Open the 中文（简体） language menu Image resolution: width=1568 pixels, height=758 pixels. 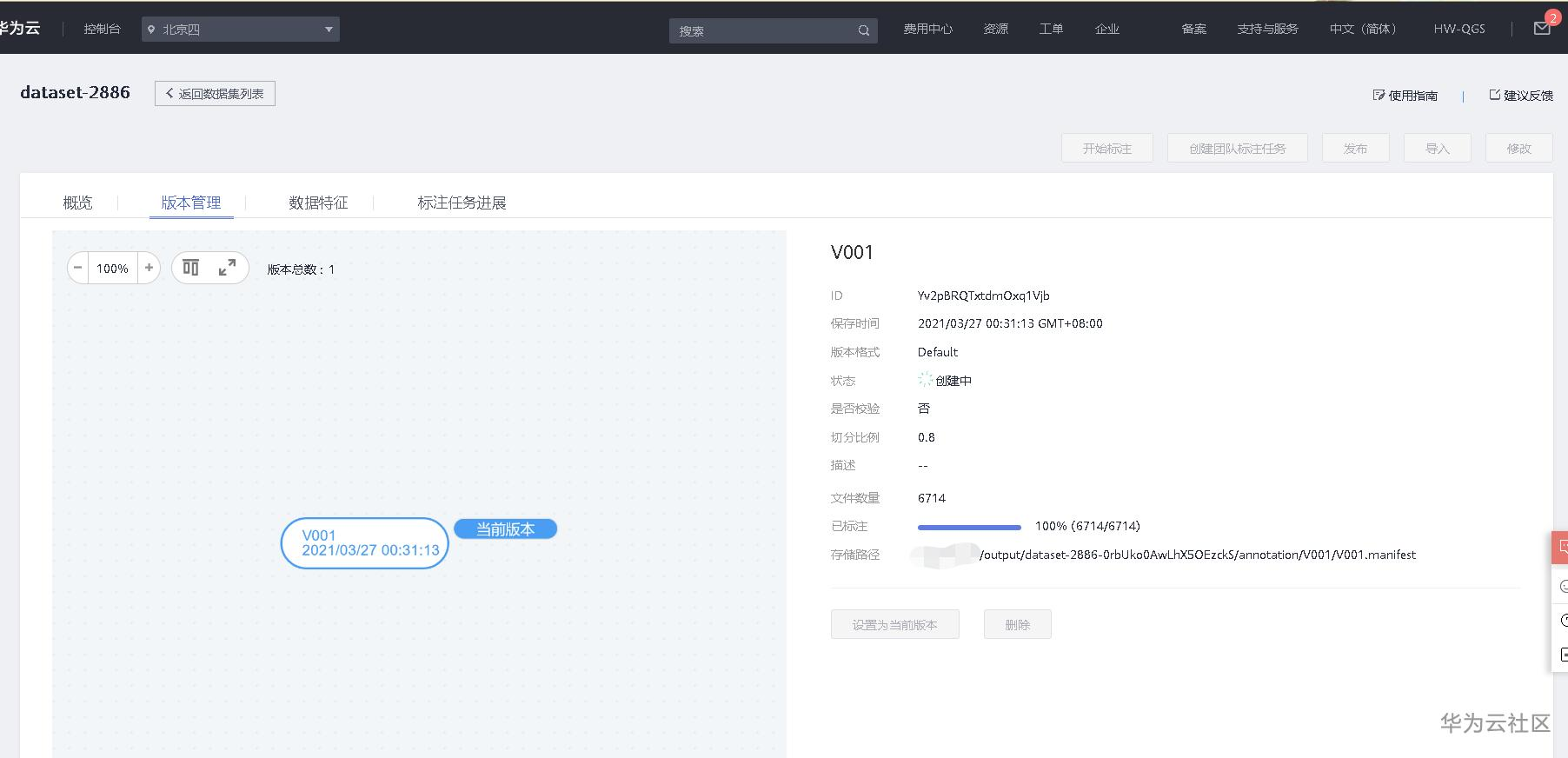coord(1363,29)
